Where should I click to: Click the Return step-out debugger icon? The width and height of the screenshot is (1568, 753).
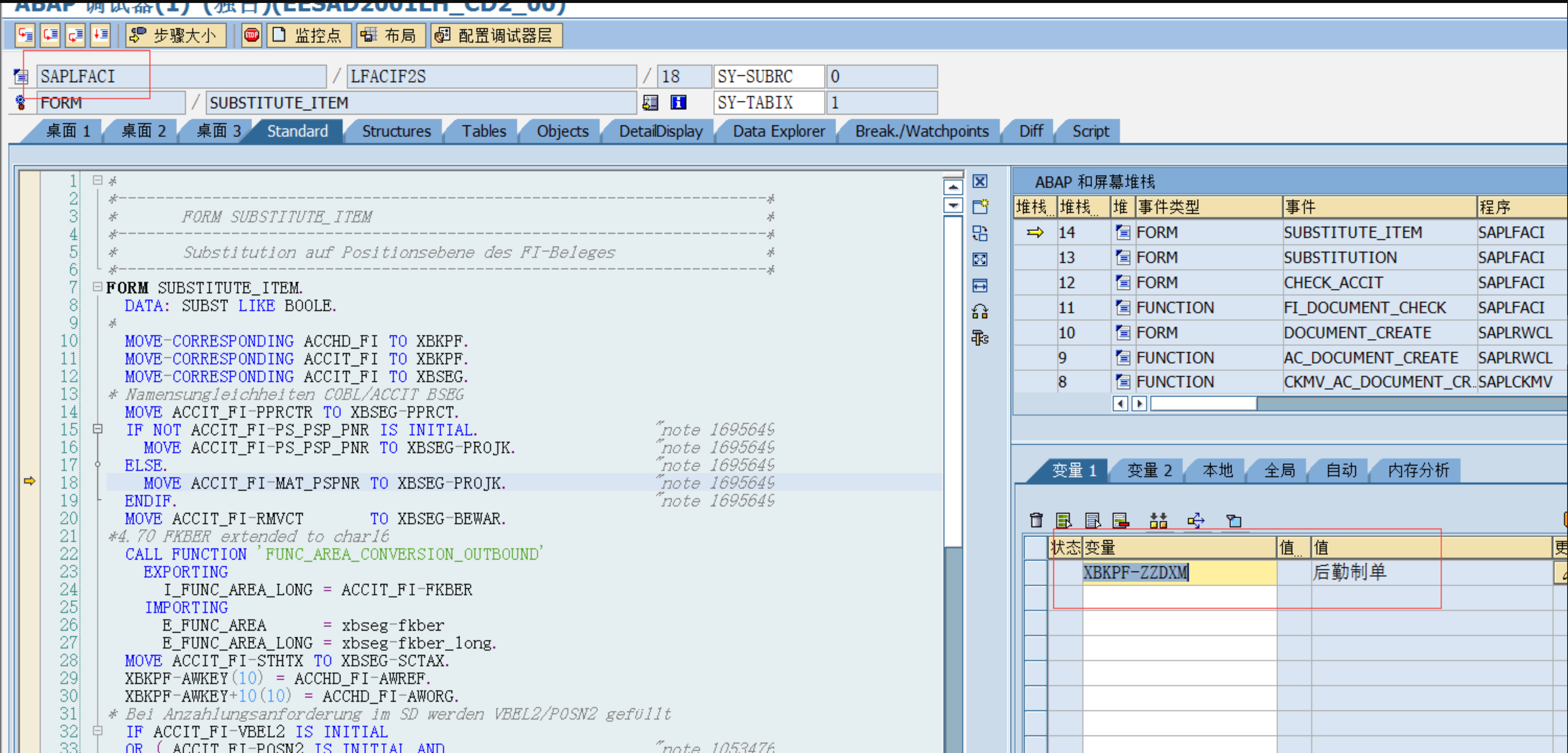(75, 35)
